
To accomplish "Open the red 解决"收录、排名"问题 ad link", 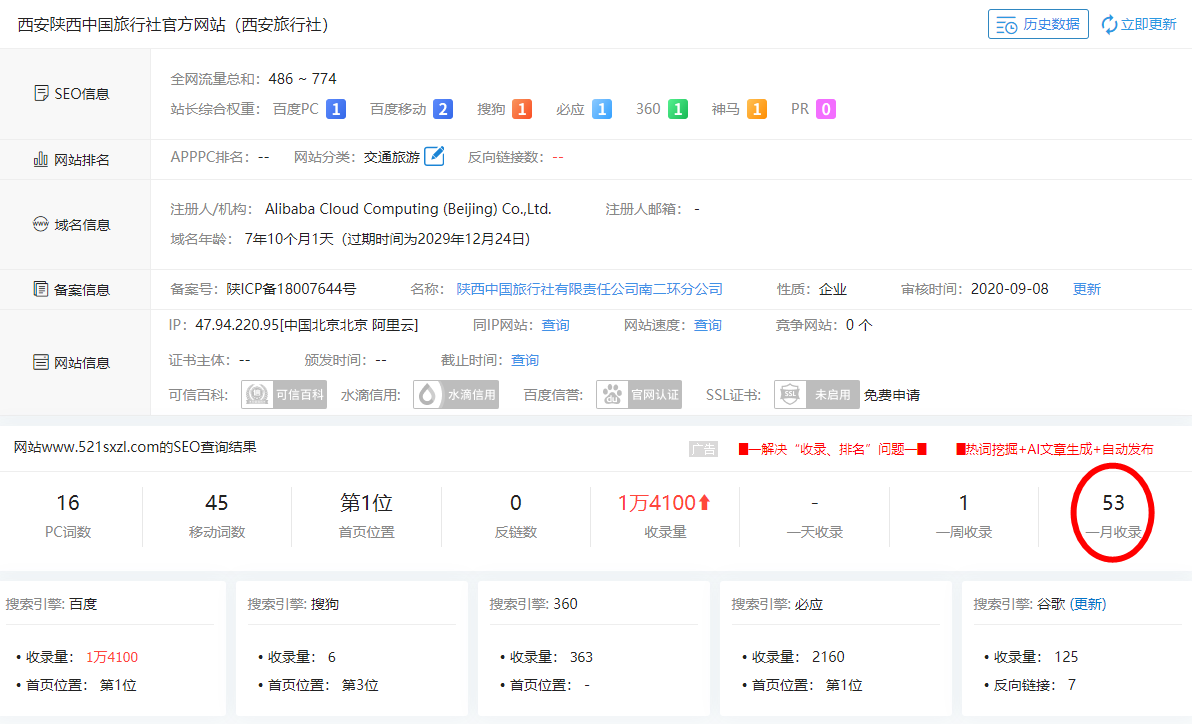I will click(832, 449).
